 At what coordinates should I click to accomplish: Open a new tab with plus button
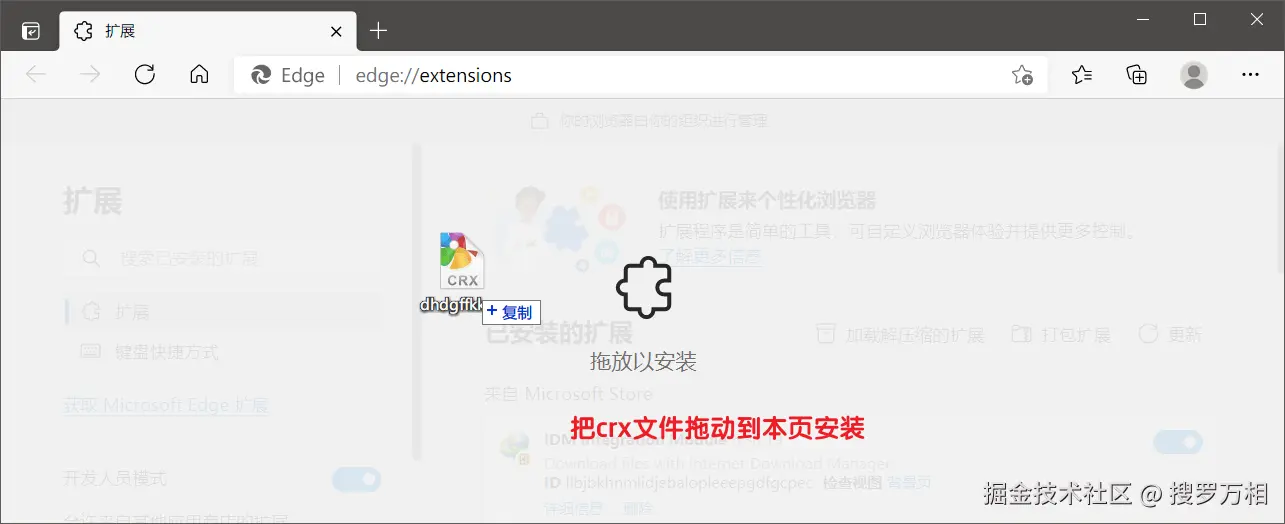(x=378, y=31)
